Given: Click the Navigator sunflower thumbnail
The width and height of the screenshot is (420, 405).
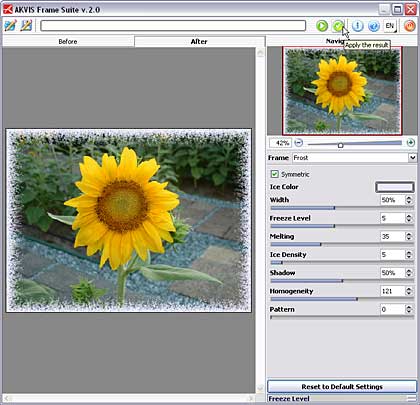Looking at the screenshot, I should (342, 91).
